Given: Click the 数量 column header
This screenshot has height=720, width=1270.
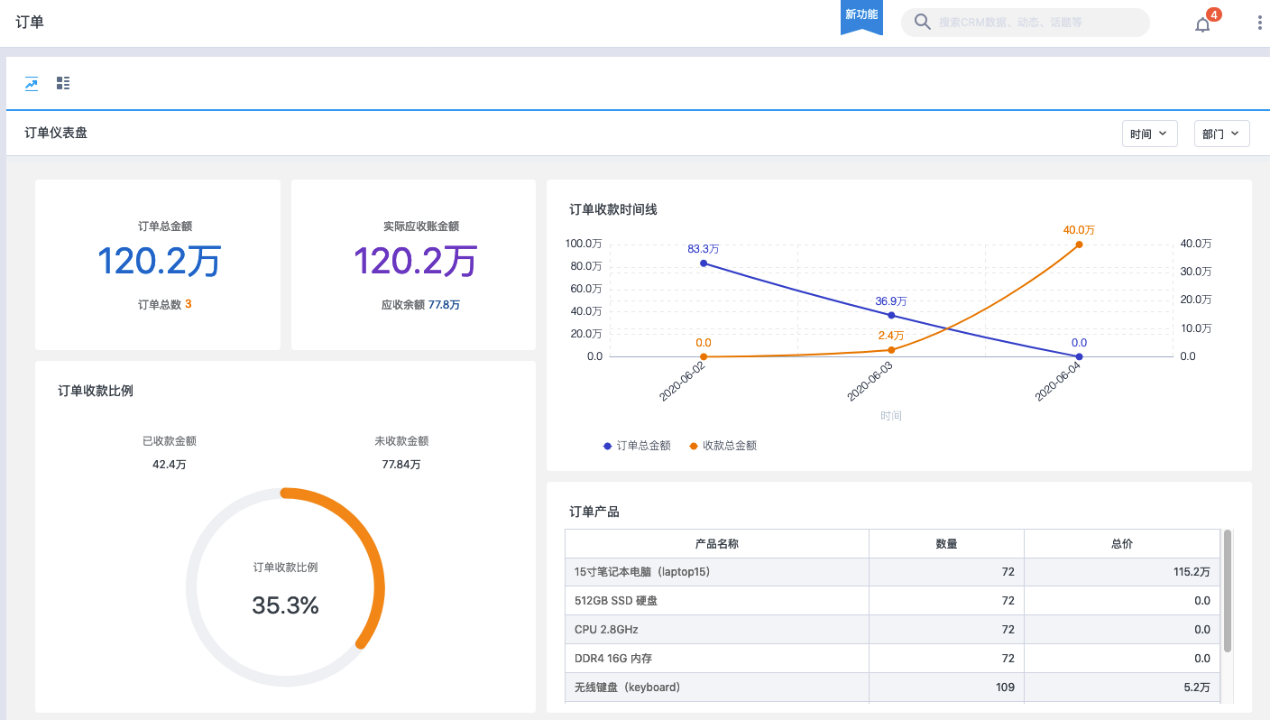Looking at the screenshot, I should pyautogui.click(x=946, y=544).
